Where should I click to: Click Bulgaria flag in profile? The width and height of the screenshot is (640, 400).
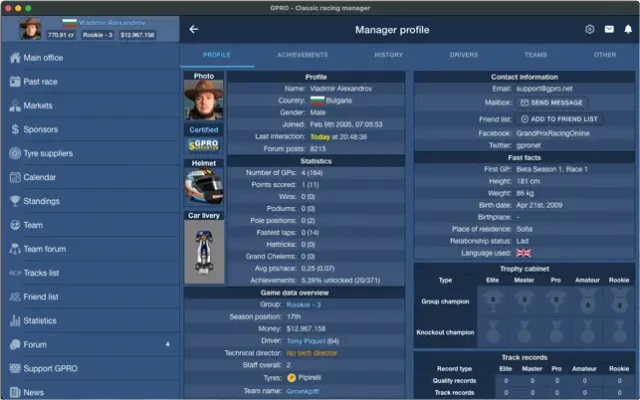(317, 100)
